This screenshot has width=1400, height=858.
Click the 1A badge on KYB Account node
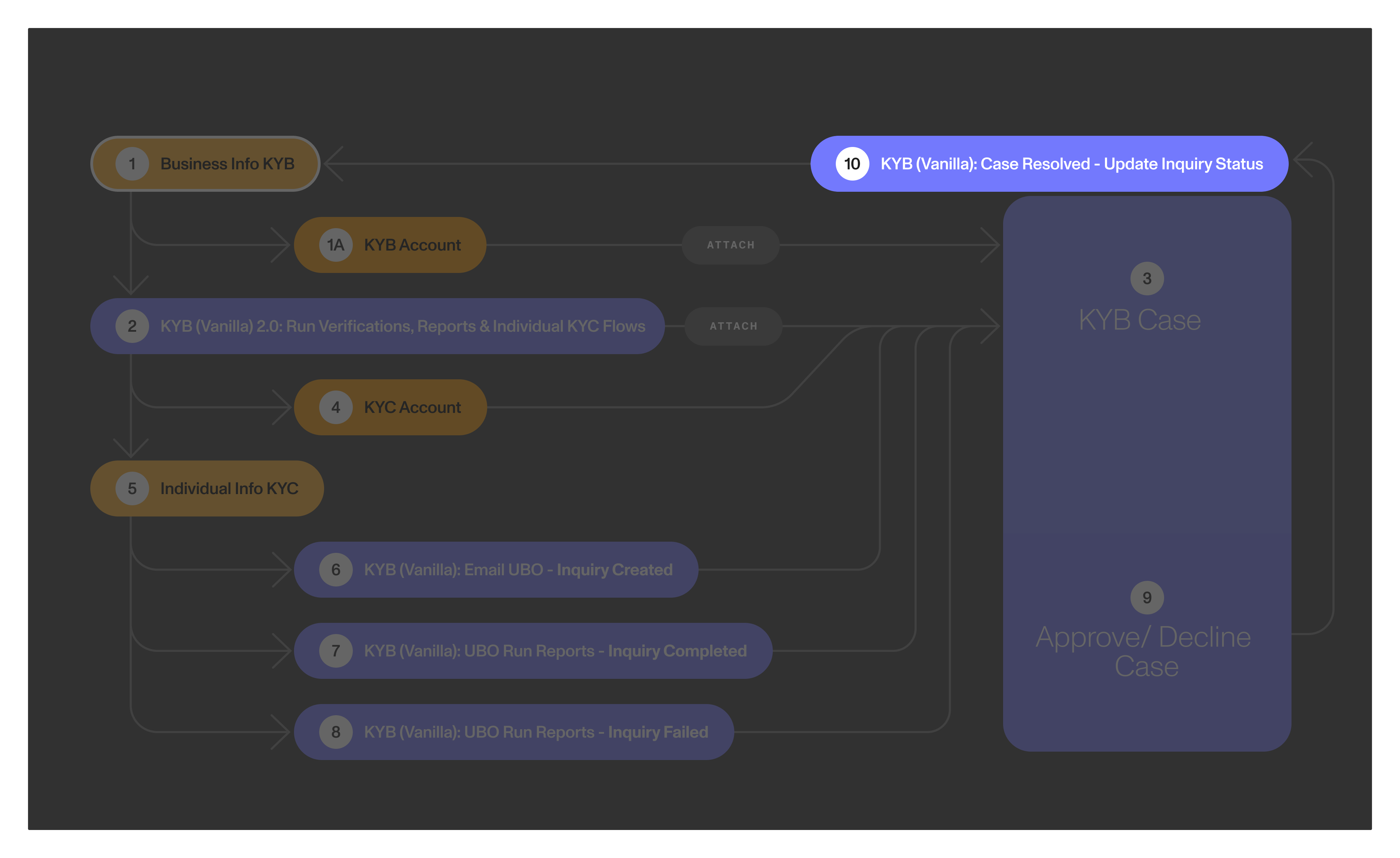tap(335, 245)
